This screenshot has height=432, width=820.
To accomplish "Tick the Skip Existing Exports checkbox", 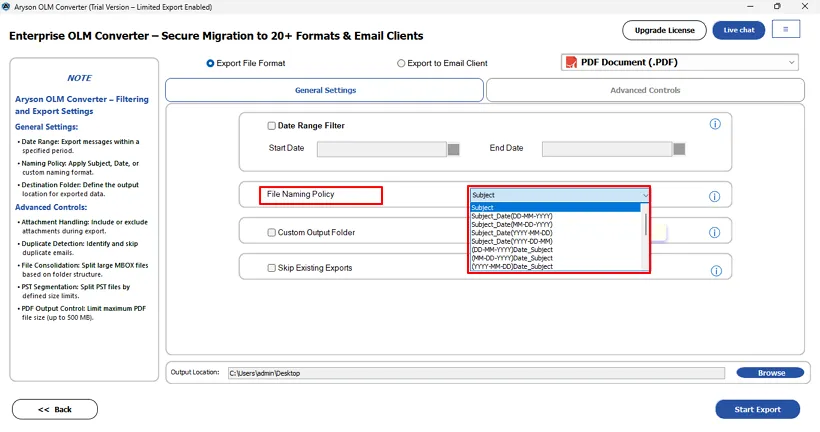I will [x=272, y=268].
